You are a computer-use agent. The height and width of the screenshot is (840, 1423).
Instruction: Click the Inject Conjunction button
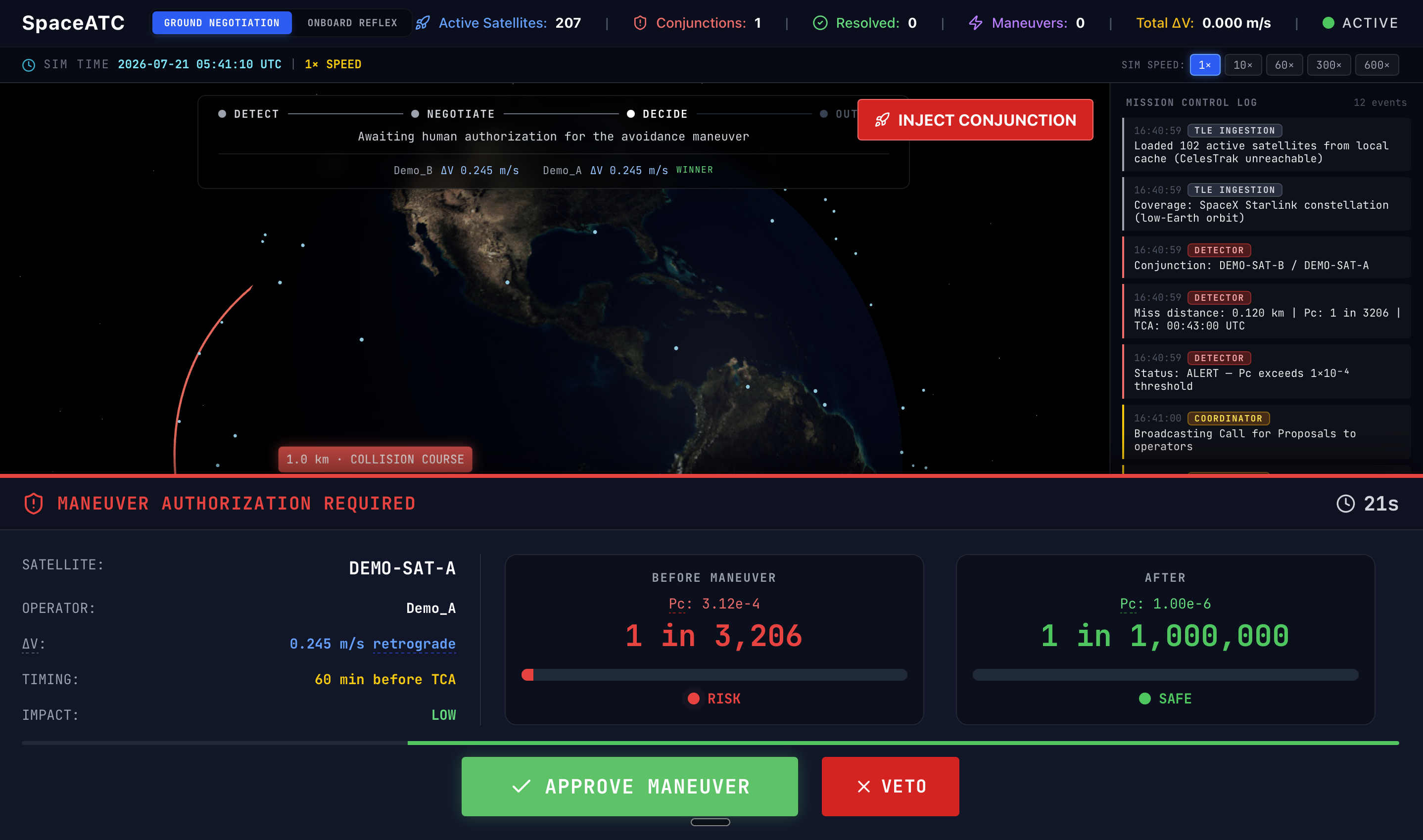click(x=975, y=119)
